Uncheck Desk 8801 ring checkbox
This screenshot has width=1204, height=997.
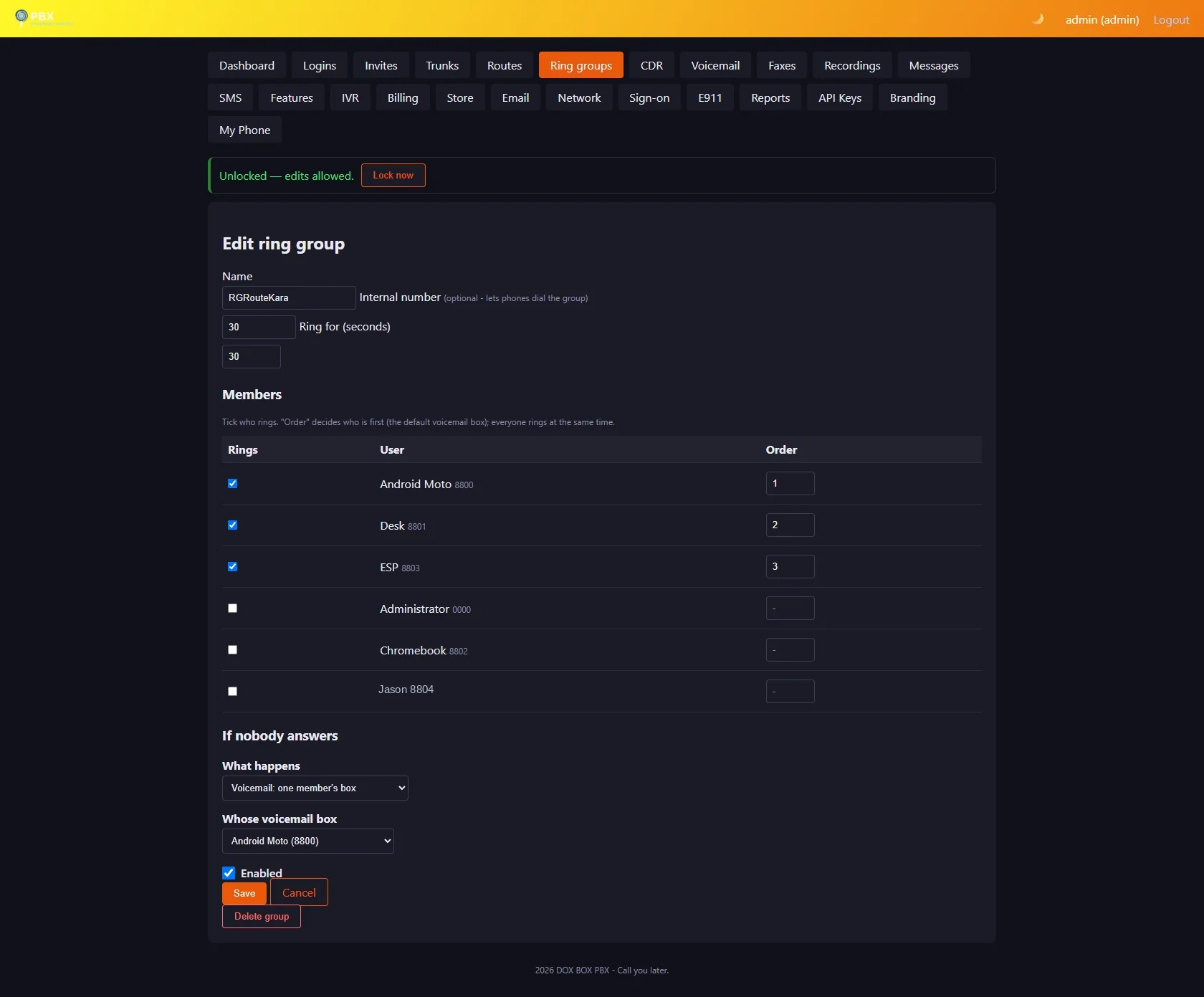click(232, 525)
